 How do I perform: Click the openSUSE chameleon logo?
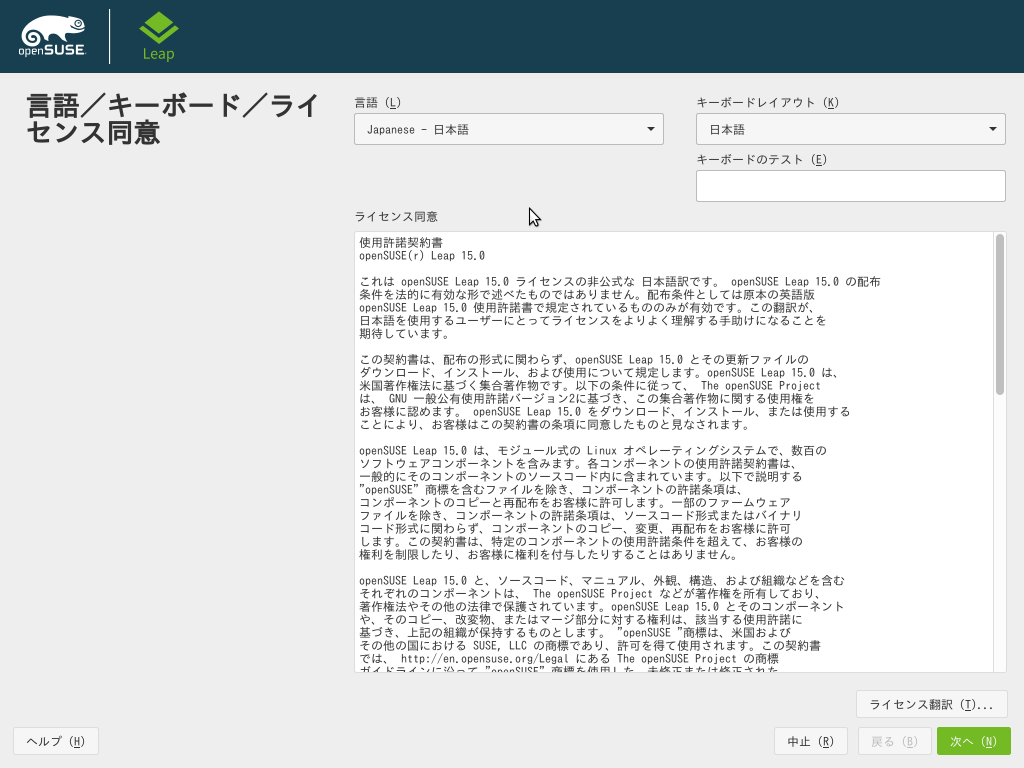52,36
